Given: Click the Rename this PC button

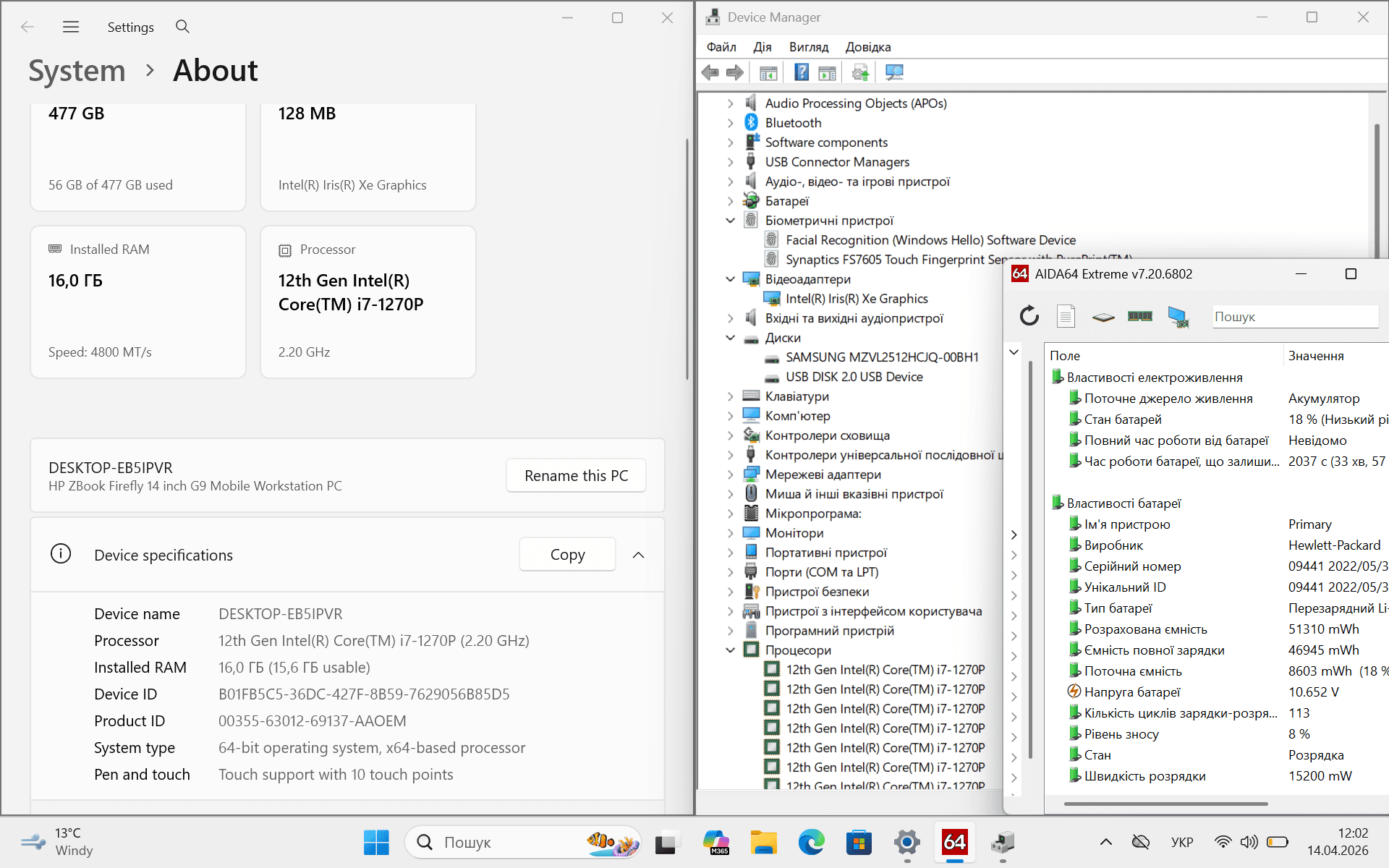Looking at the screenshot, I should 576,475.
